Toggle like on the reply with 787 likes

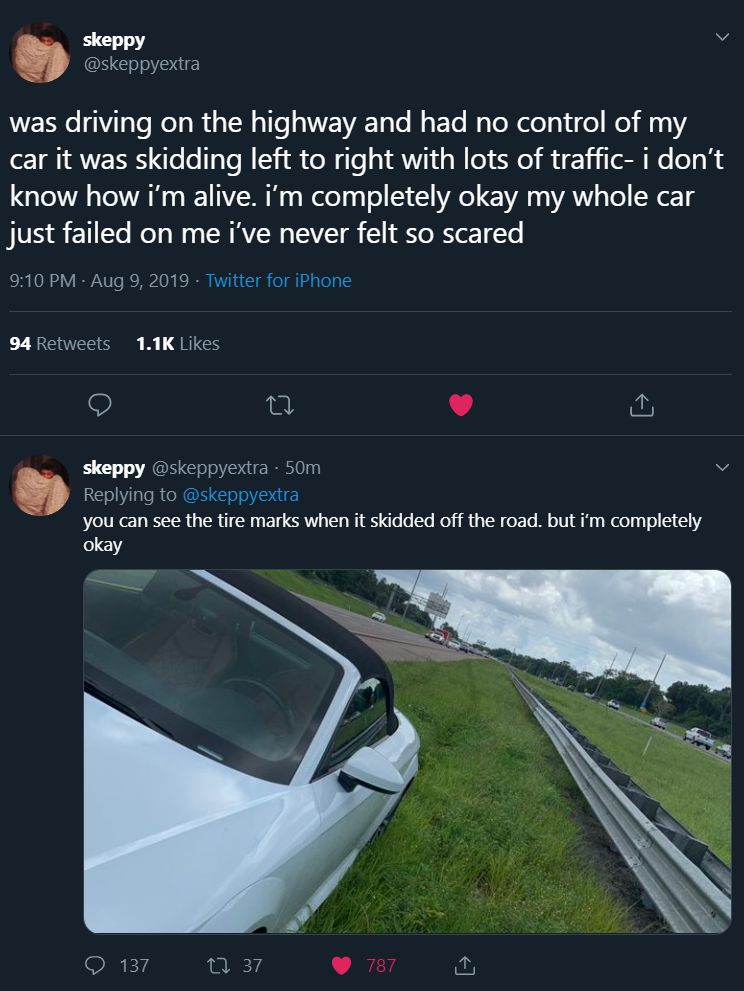click(x=342, y=965)
